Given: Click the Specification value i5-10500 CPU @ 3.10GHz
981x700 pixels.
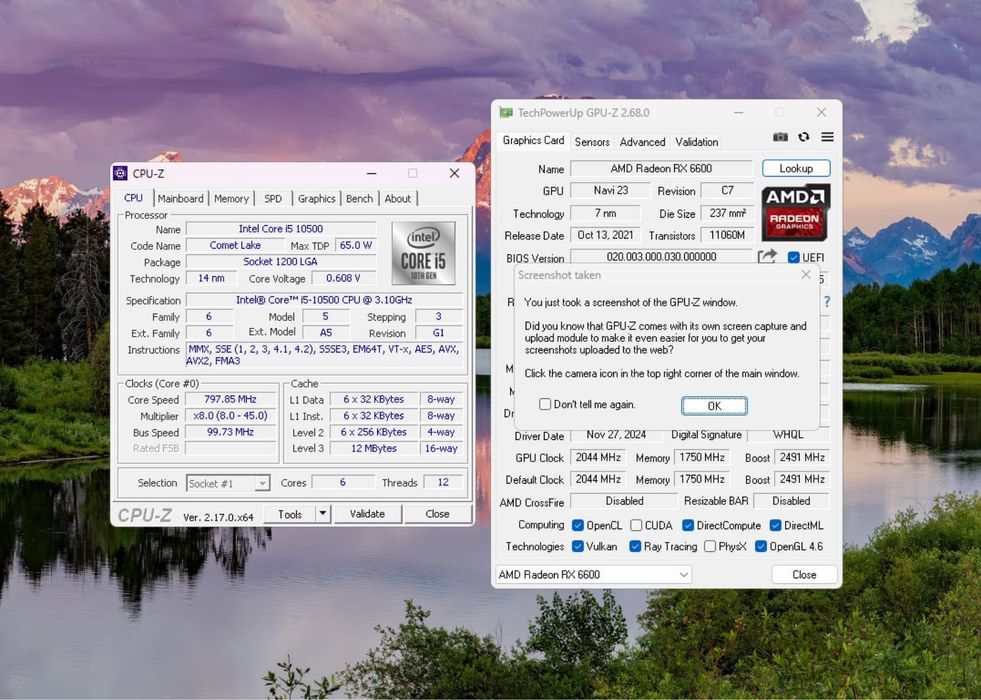Looking at the screenshot, I should [324, 300].
